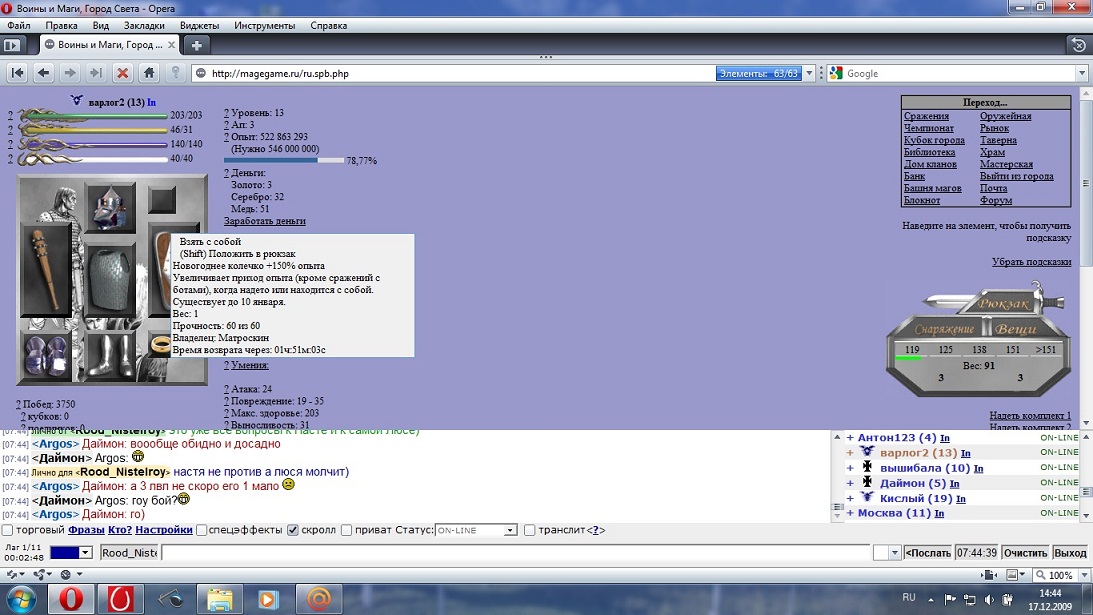Open the Закладки menu
Image resolution: width=1093 pixels, height=615 pixels.
(144, 26)
